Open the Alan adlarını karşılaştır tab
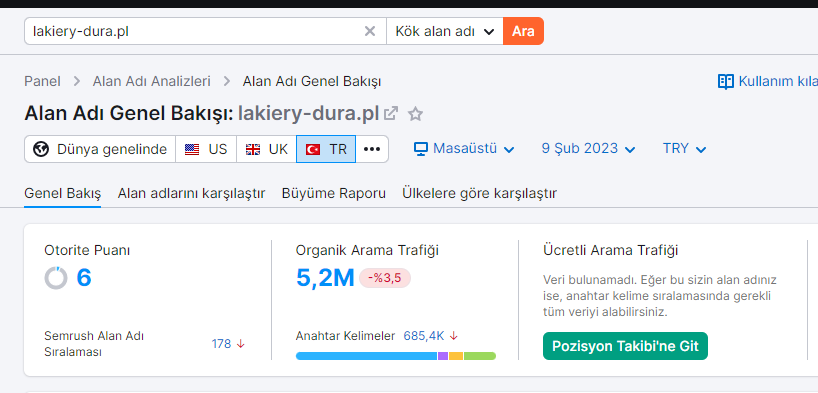This screenshot has width=818, height=393. click(191, 194)
